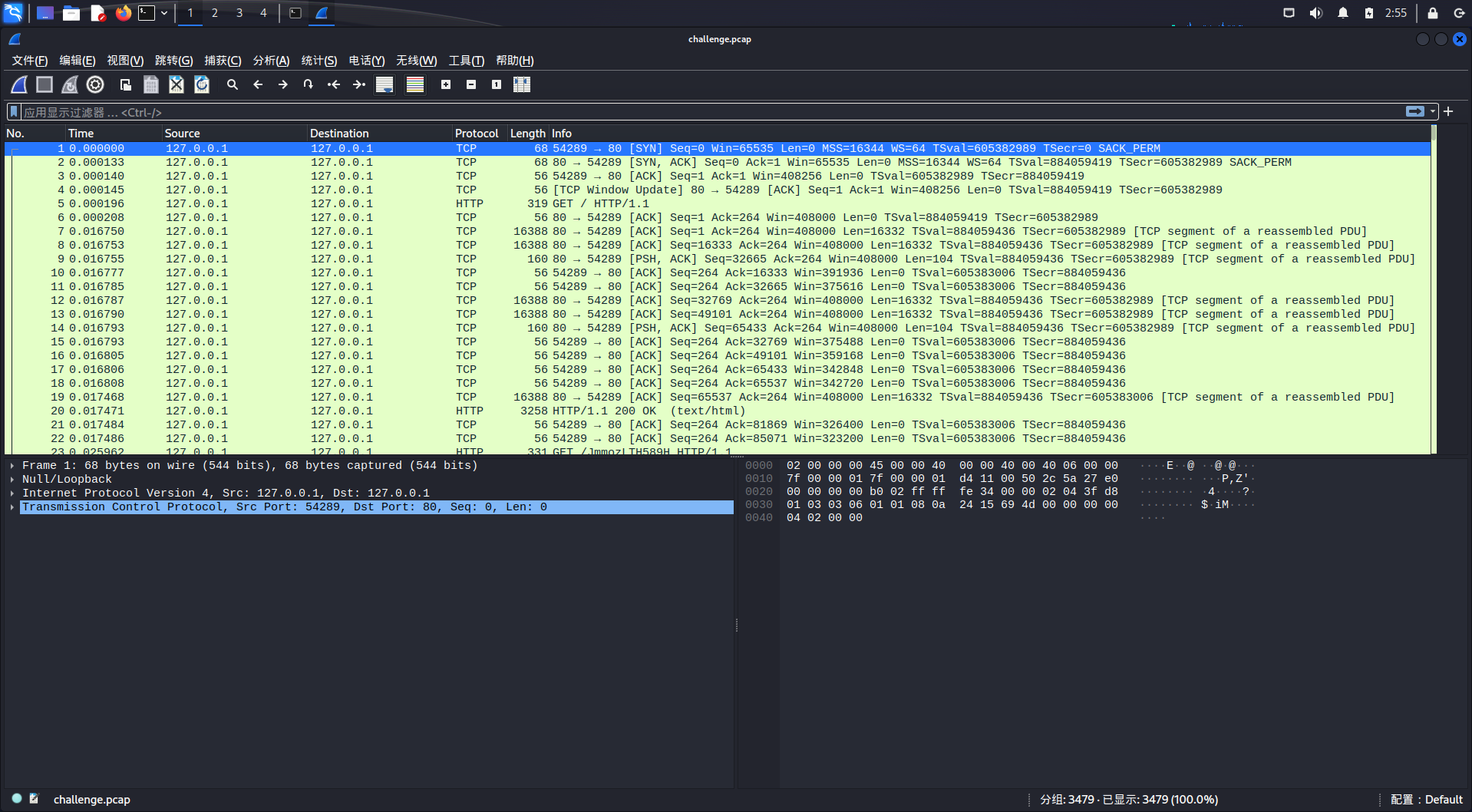Click the reload capture file icon

coord(202,84)
